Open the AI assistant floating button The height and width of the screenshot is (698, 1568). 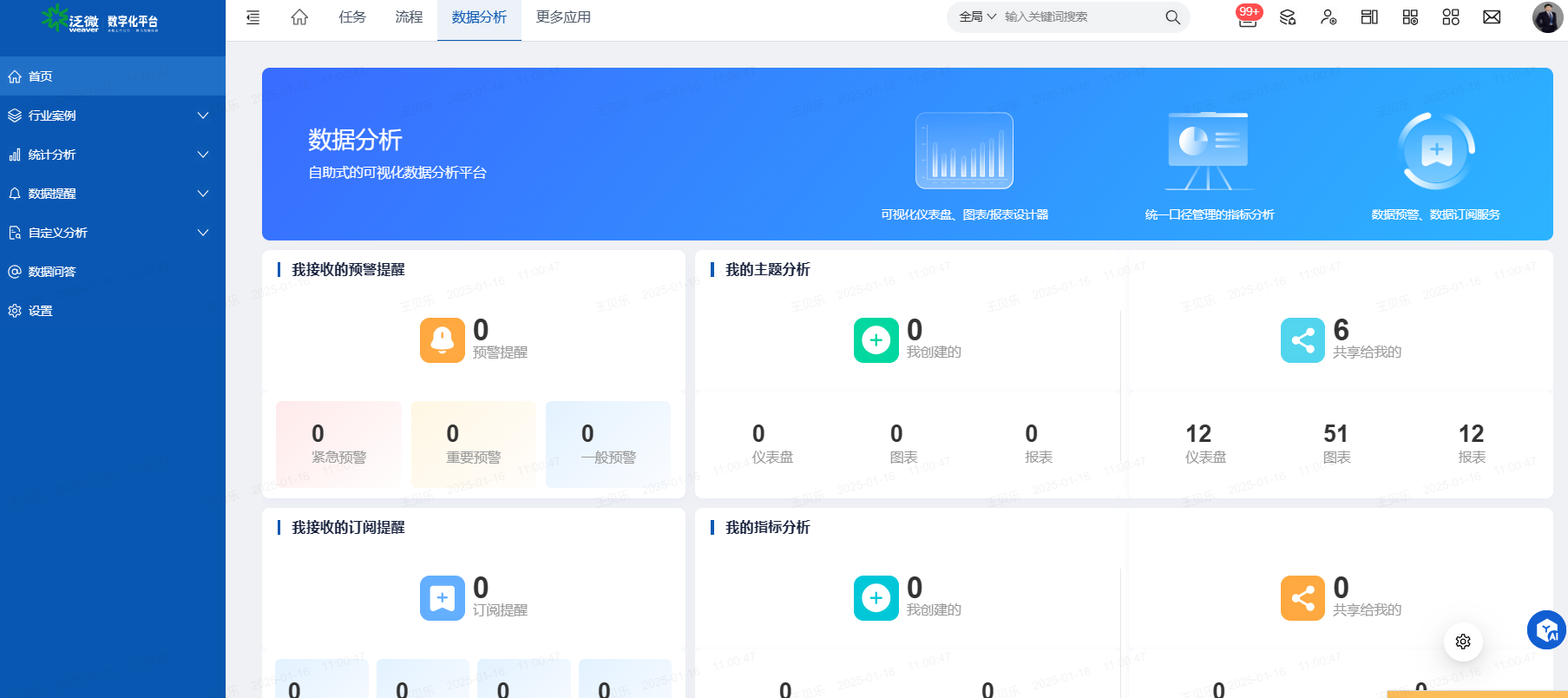1547,630
